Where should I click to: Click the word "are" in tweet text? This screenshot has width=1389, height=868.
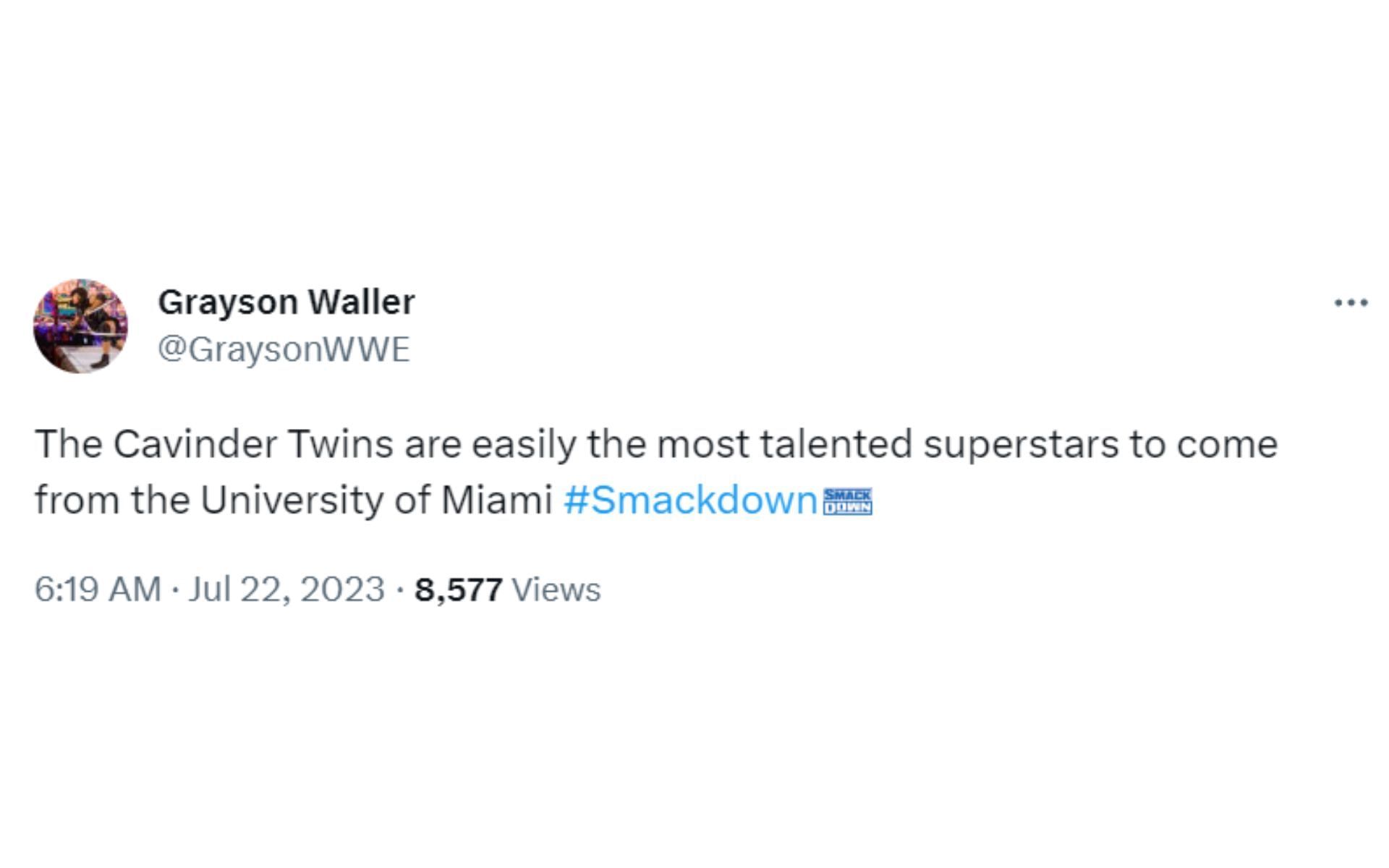433,444
